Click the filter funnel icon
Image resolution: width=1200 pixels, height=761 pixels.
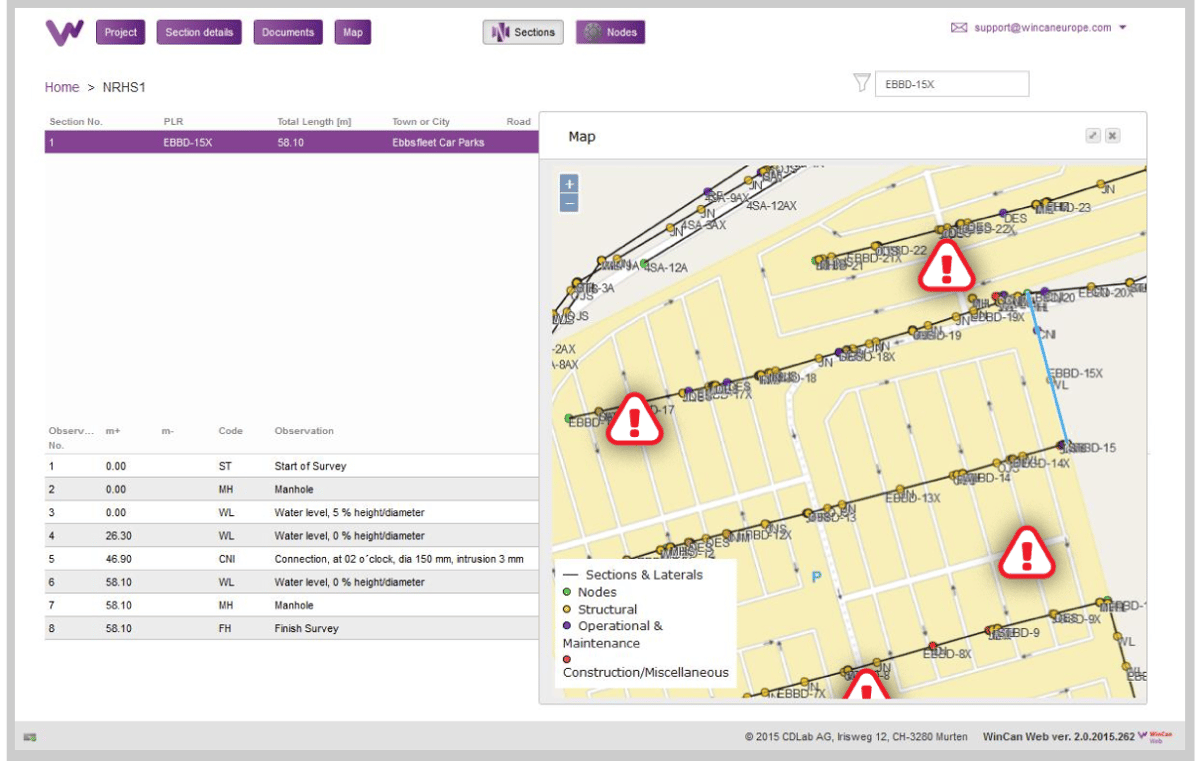(x=861, y=84)
